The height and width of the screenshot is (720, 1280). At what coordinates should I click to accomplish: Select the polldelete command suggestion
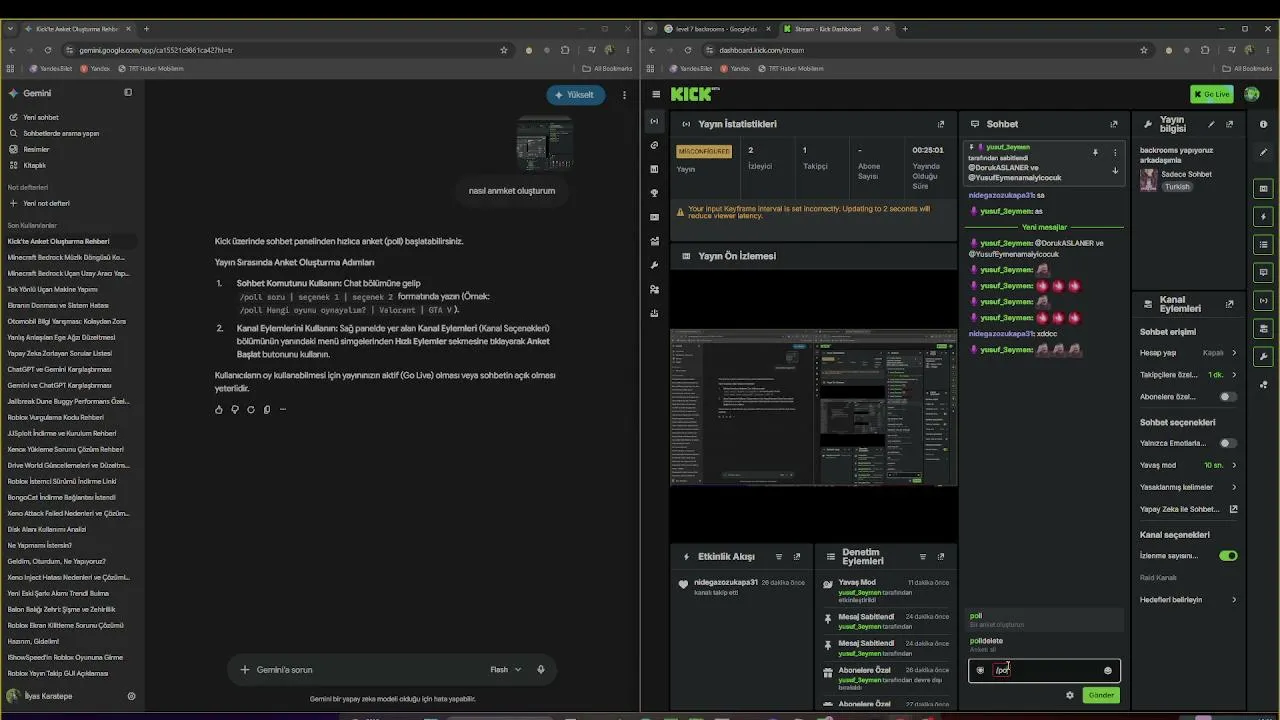click(x=1044, y=645)
